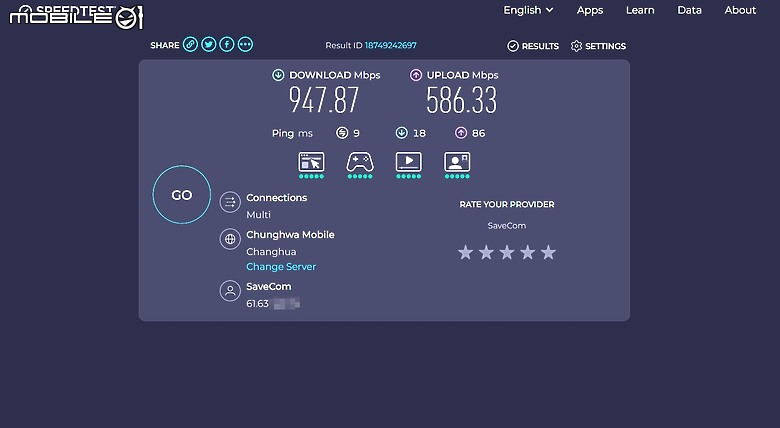Rate provider one star
This screenshot has width=780, height=428.
466,252
